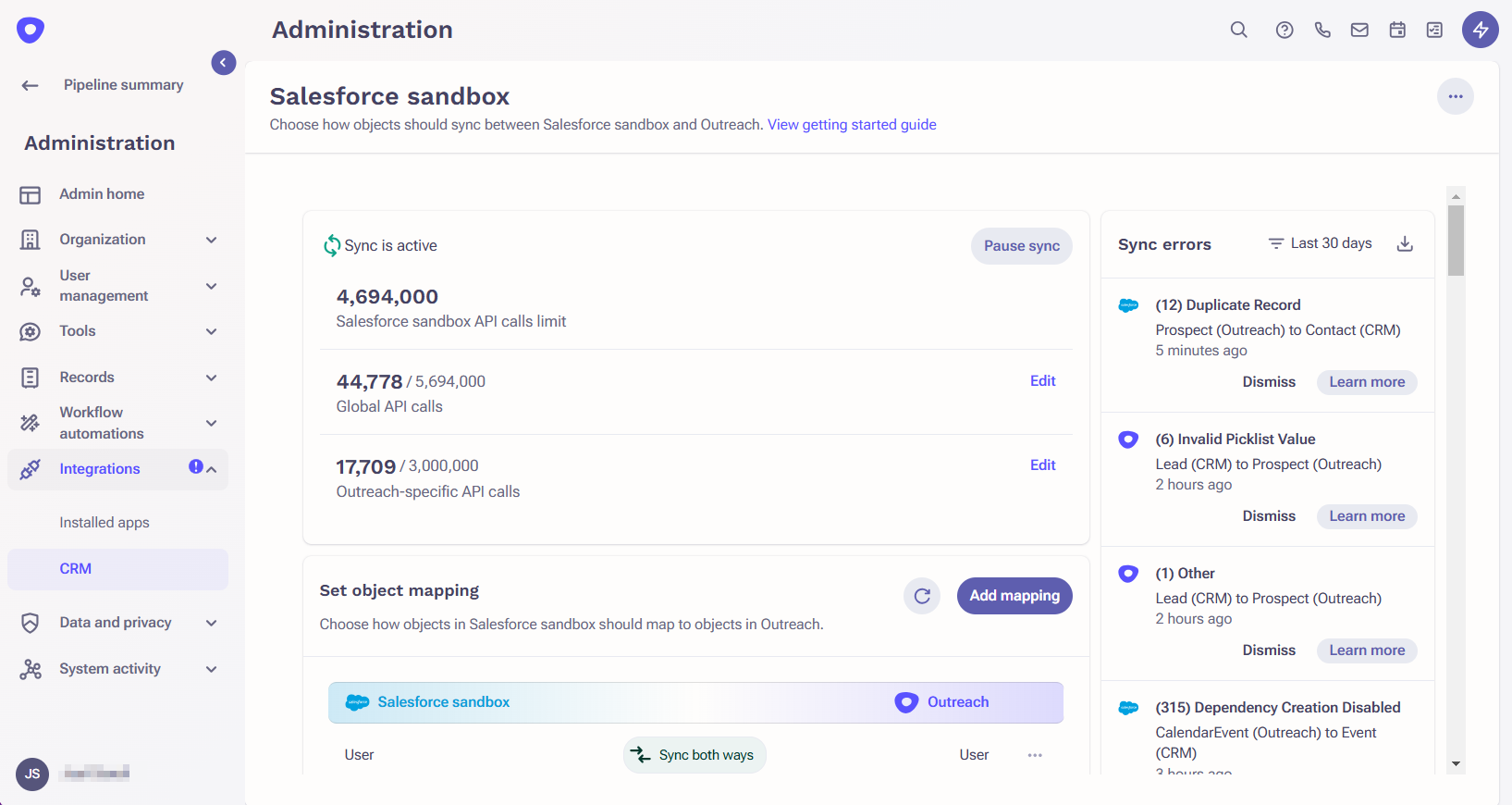Click the Records document icon

click(31, 378)
